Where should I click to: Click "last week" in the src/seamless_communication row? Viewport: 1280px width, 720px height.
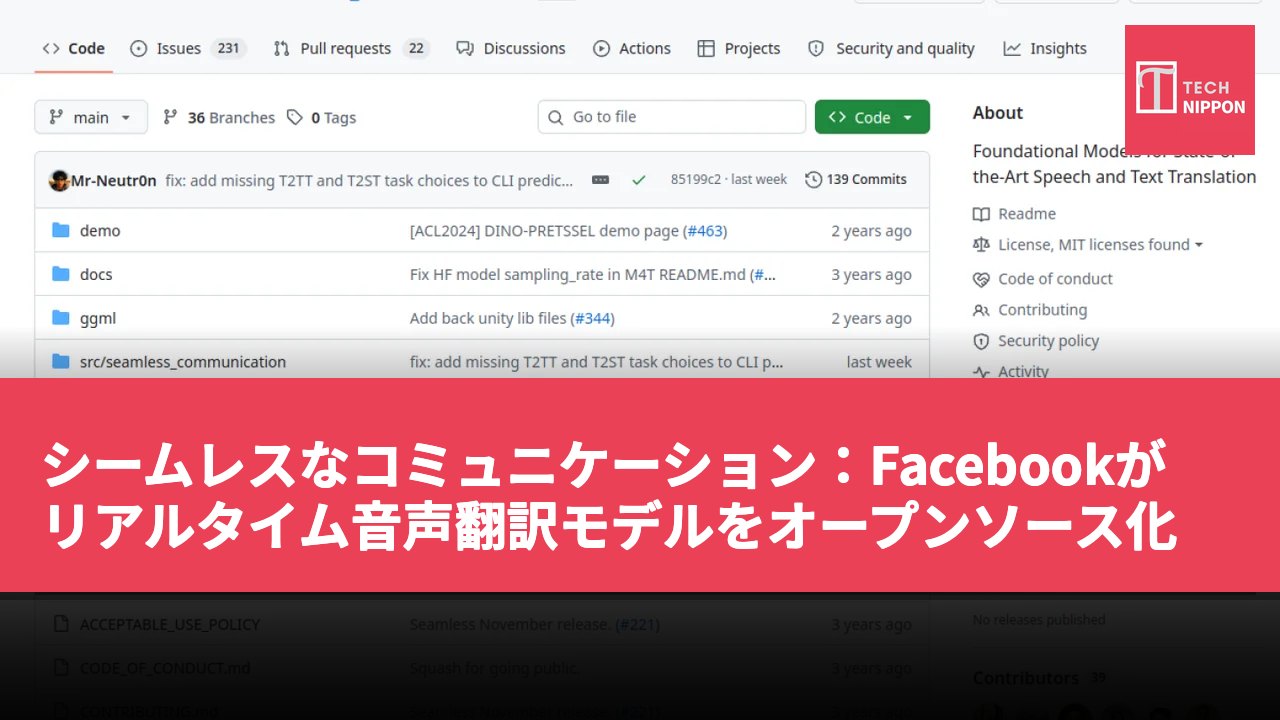tap(879, 362)
